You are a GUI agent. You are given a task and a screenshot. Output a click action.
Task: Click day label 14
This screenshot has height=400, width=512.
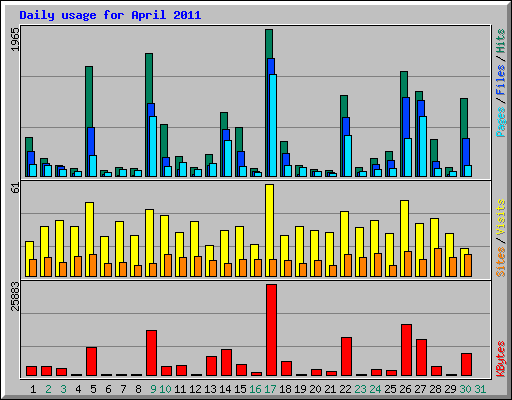point(225,389)
